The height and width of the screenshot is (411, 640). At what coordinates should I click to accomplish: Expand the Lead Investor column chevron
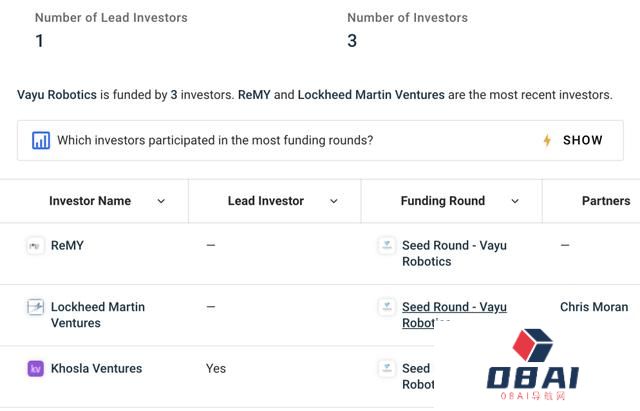333,201
